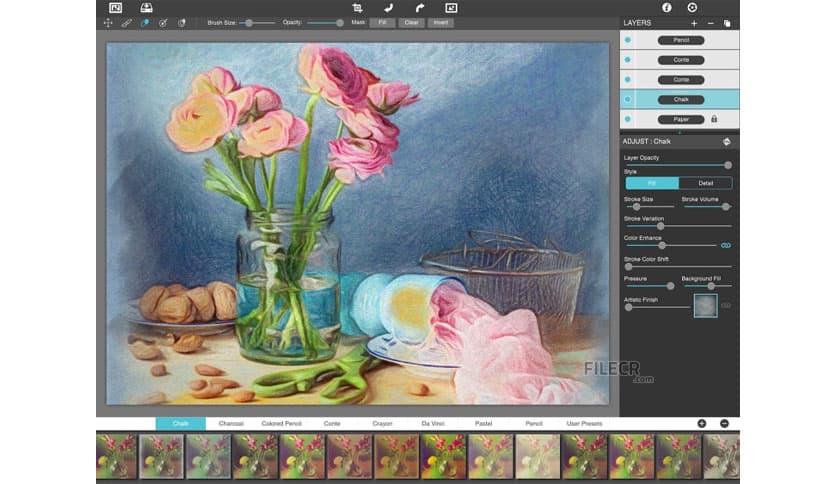
Task: Open the Da Vinci preset tab
Action: point(433,423)
